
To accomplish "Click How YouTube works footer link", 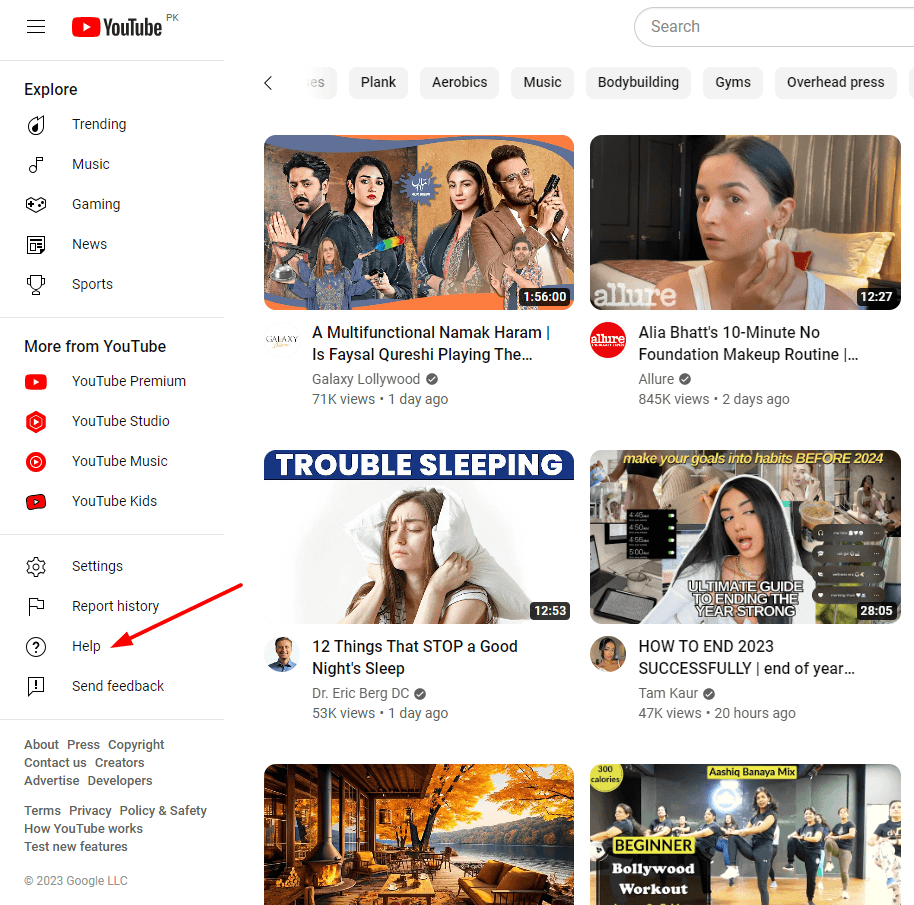I will pos(83,829).
